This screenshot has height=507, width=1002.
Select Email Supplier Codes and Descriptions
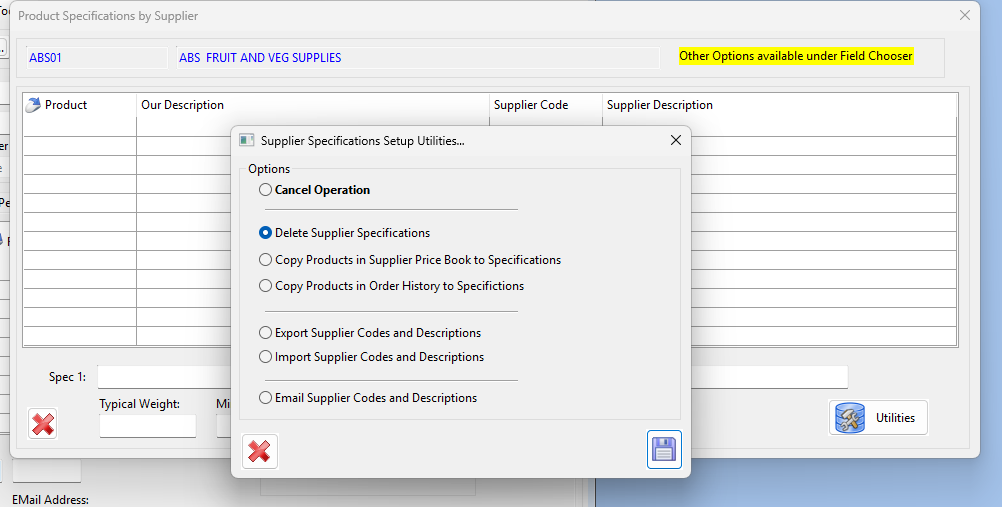(265, 398)
